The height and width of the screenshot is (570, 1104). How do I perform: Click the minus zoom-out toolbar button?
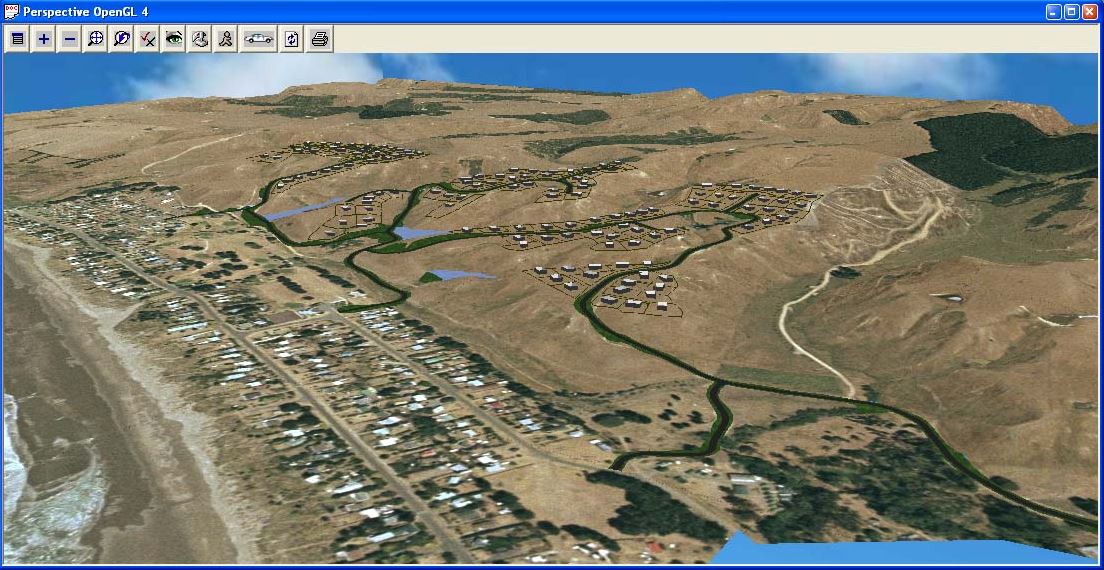click(x=70, y=39)
